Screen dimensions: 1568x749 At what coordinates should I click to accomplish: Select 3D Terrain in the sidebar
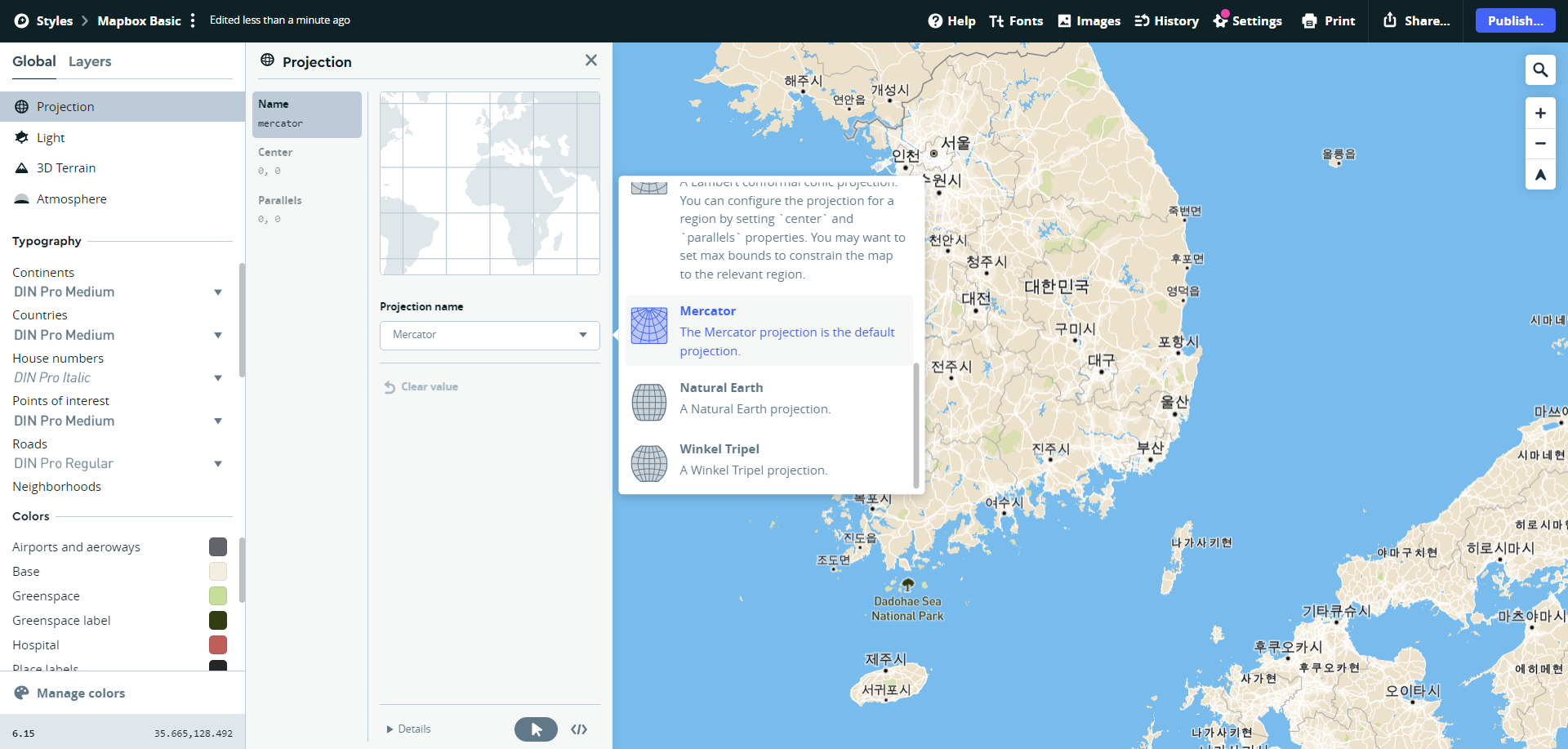click(x=122, y=168)
